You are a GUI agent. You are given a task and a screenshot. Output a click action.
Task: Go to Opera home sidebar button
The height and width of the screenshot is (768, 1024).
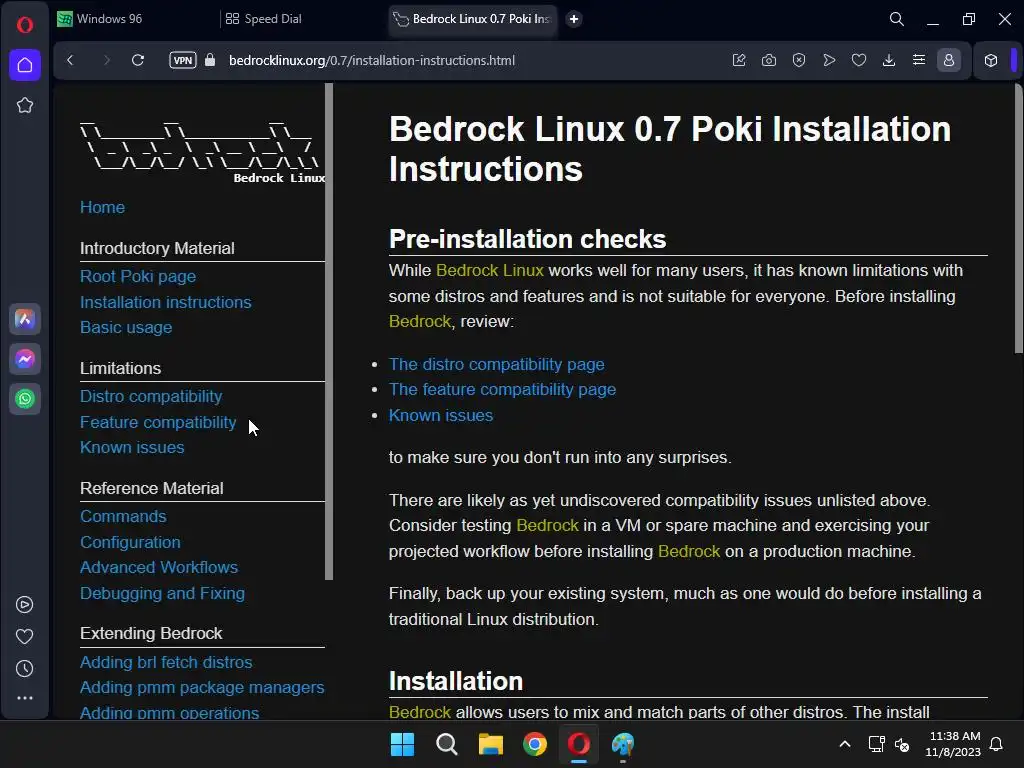[x=25, y=65]
